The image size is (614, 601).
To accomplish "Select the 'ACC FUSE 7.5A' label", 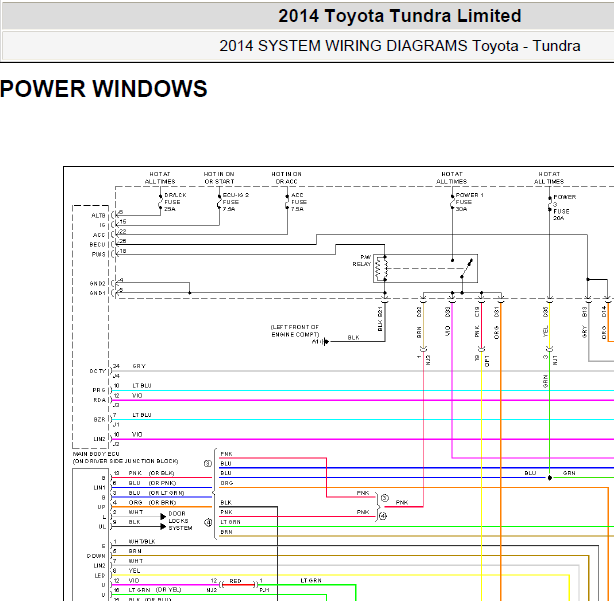I will click(x=299, y=202).
